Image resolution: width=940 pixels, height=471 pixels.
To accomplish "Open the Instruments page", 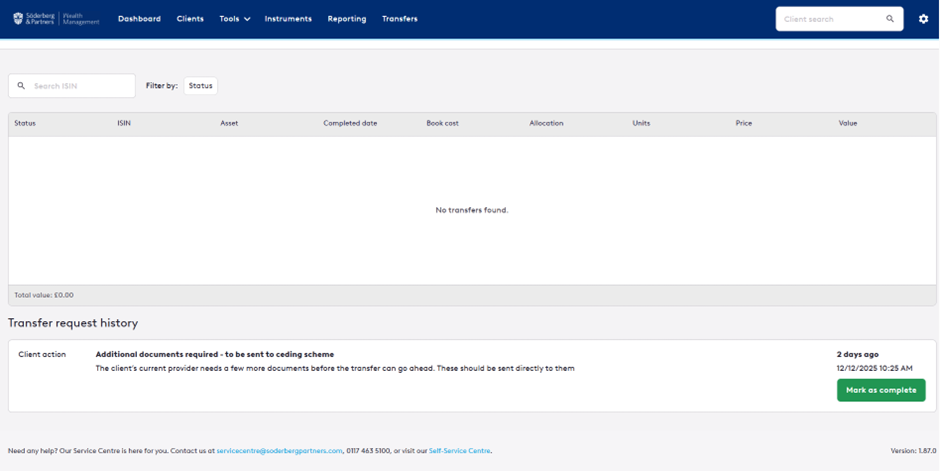I will (288, 19).
